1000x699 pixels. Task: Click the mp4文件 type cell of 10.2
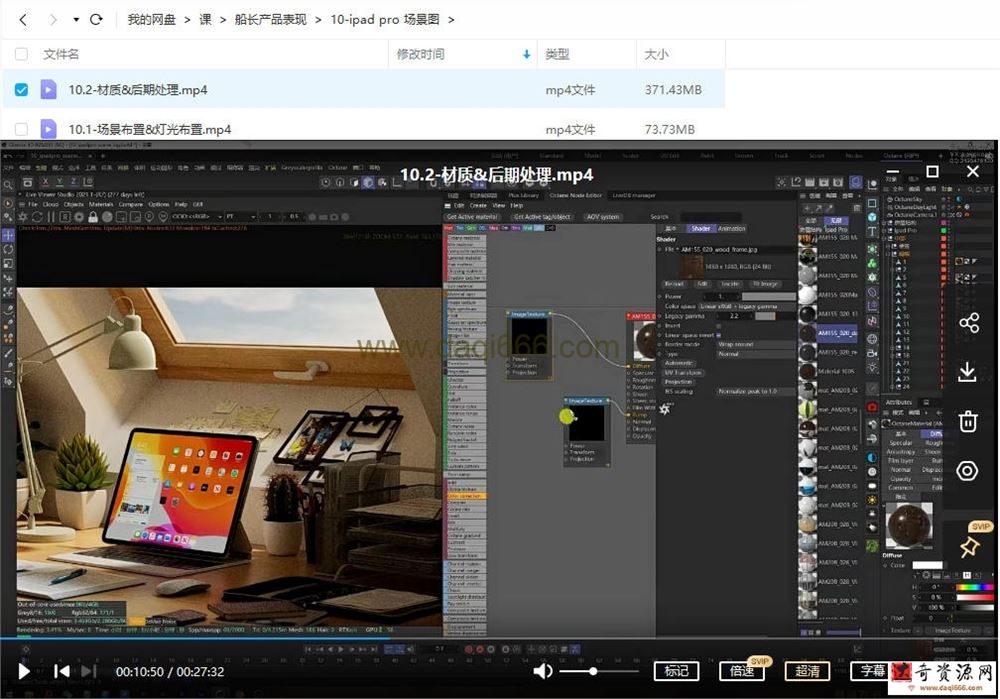click(570, 90)
